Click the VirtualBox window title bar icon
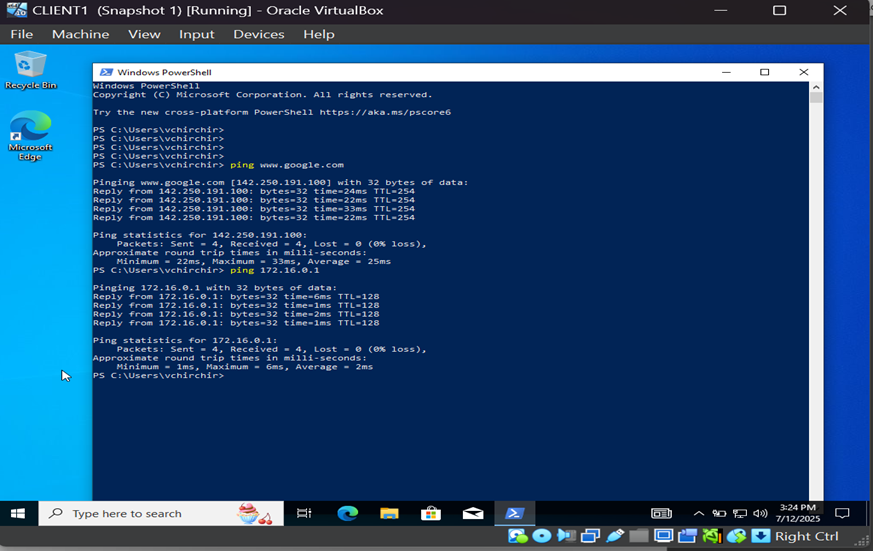This screenshot has width=873, height=551. [17, 10]
